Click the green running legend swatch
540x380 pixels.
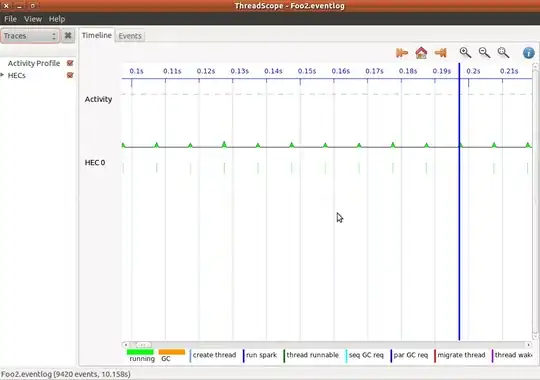(140, 352)
